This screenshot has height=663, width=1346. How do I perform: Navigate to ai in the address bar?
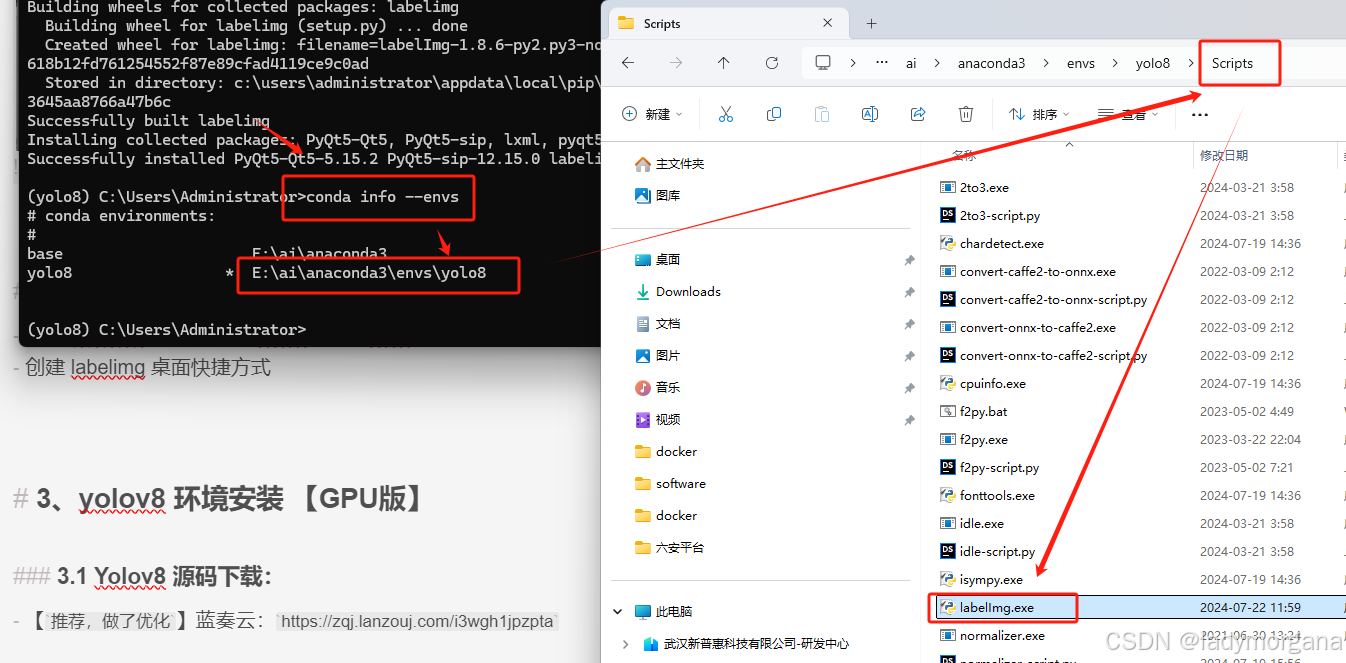tap(911, 63)
